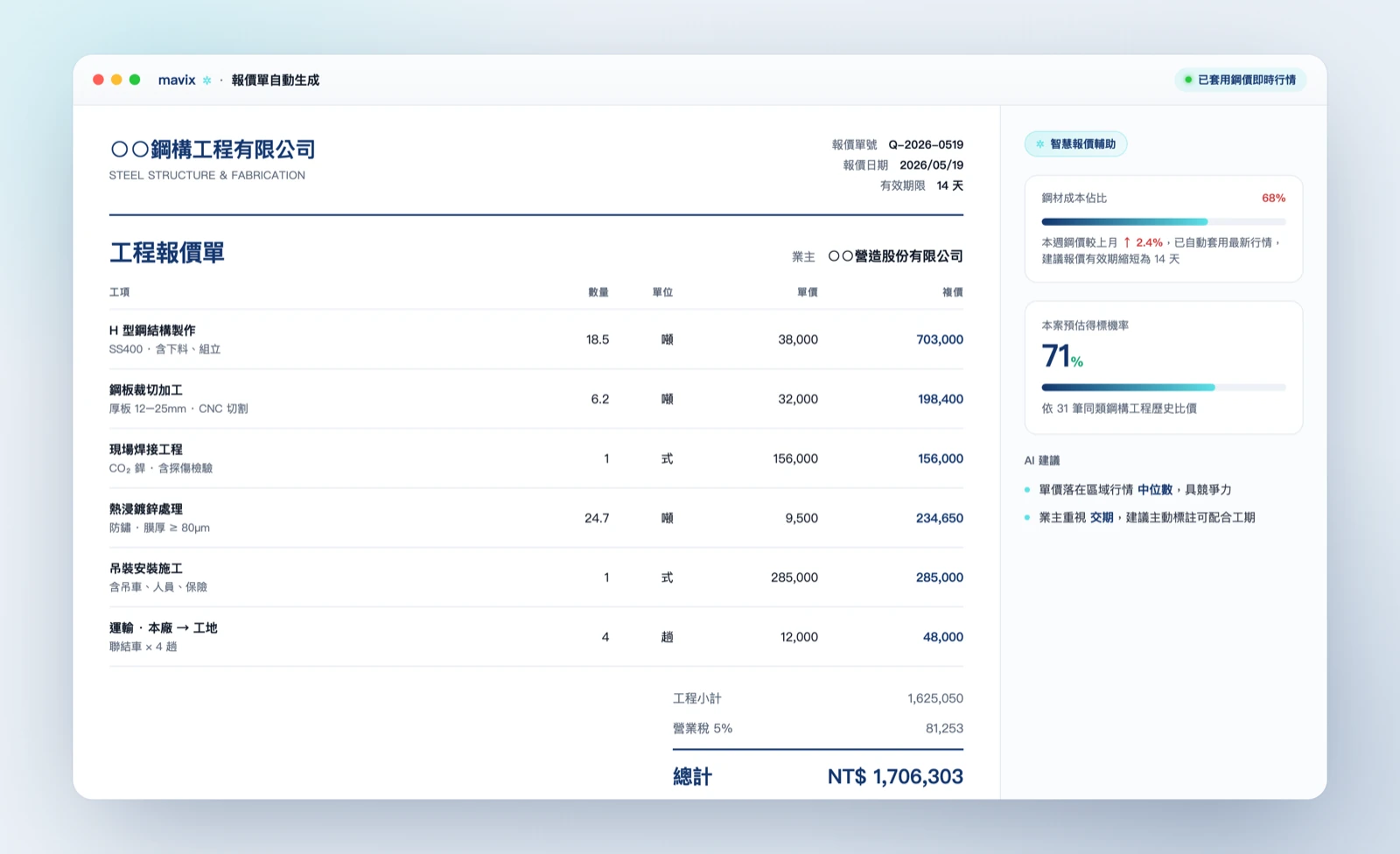Select the H 型鋼結構製作 item row
The image size is (1400, 854).
click(535, 339)
